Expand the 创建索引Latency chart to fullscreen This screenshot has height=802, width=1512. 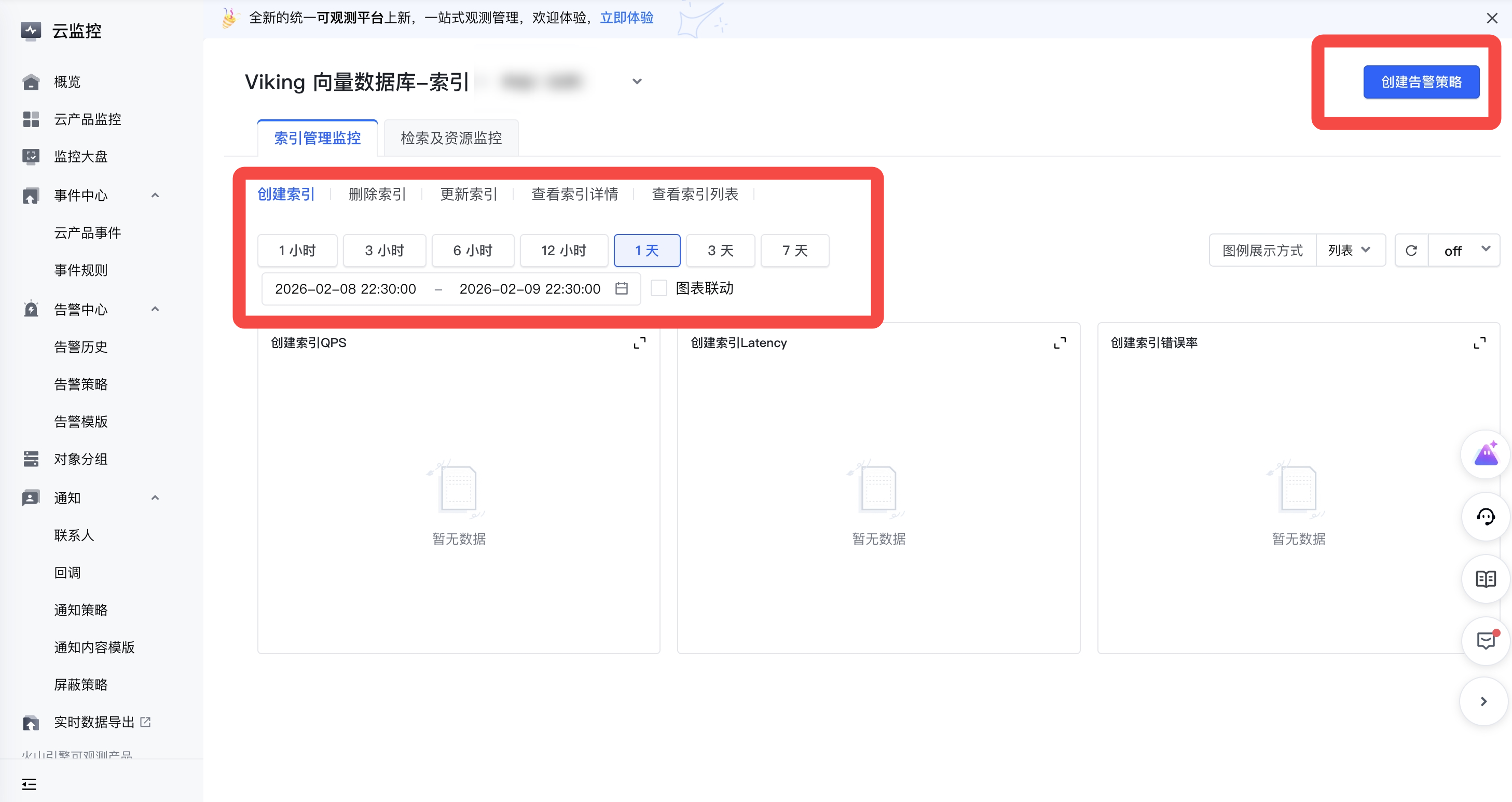pyautogui.click(x=1060, y=342)
